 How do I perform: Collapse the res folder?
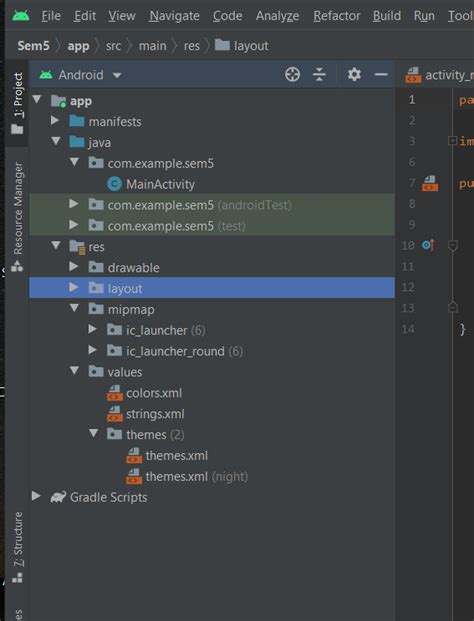click(x=56, y=245)
